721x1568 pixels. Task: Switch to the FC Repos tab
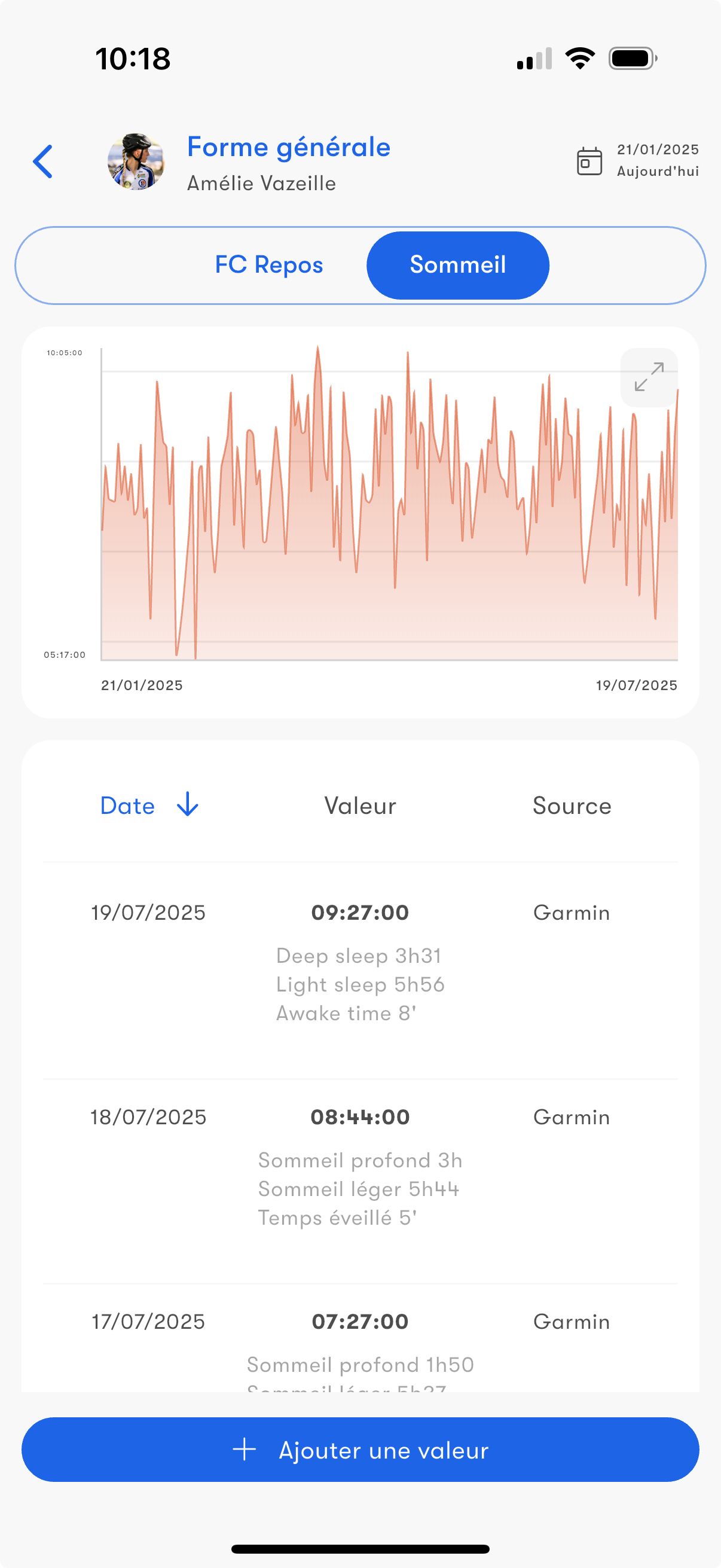click(269, 266)
